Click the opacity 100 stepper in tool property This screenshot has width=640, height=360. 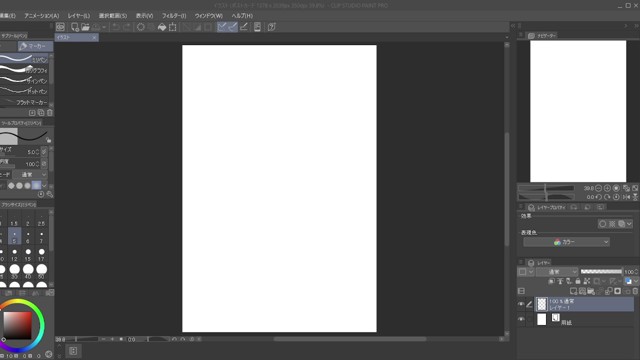click(38, 164)
